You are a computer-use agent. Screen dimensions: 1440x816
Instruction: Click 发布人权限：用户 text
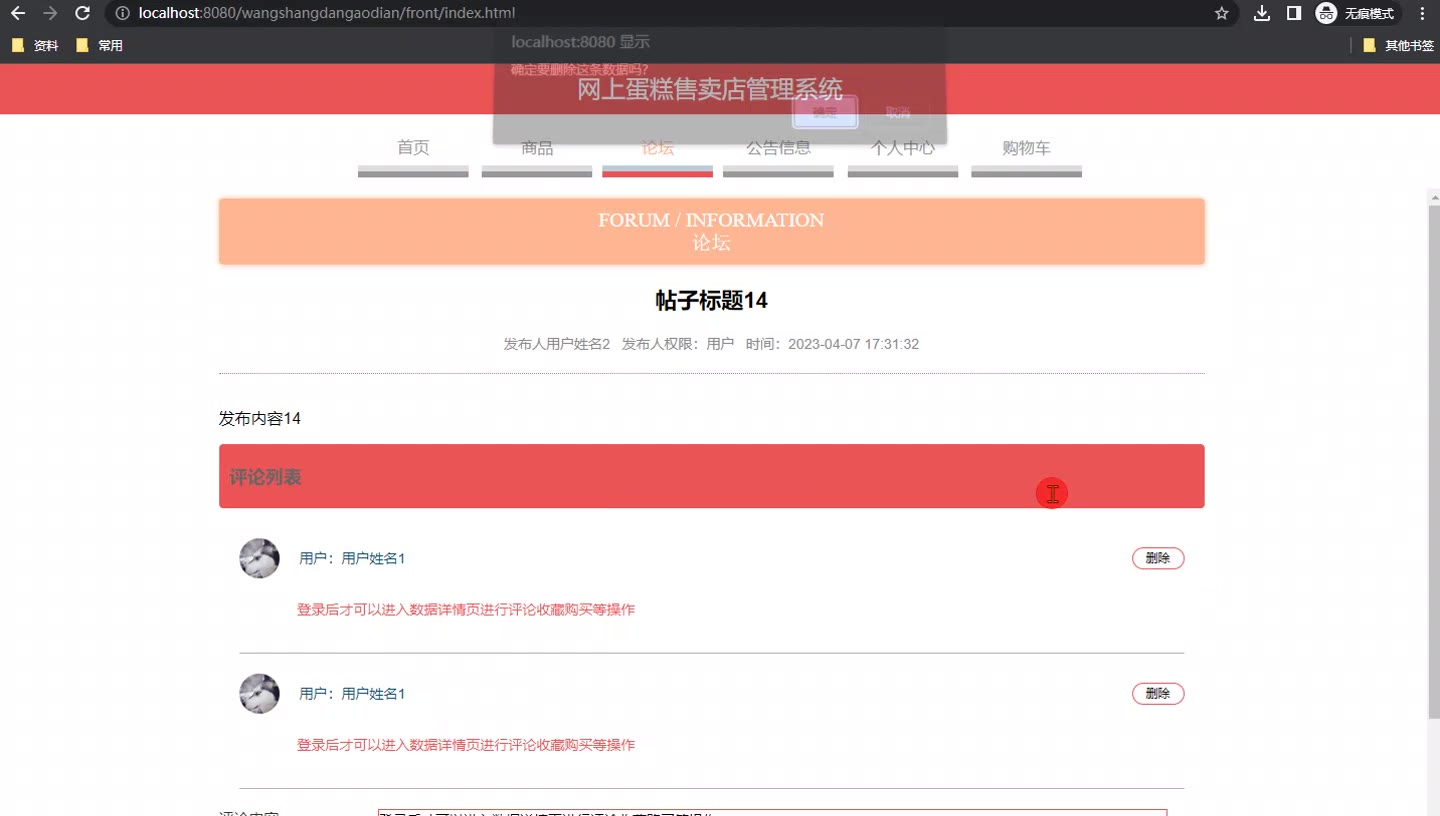[x=678, y=344]
